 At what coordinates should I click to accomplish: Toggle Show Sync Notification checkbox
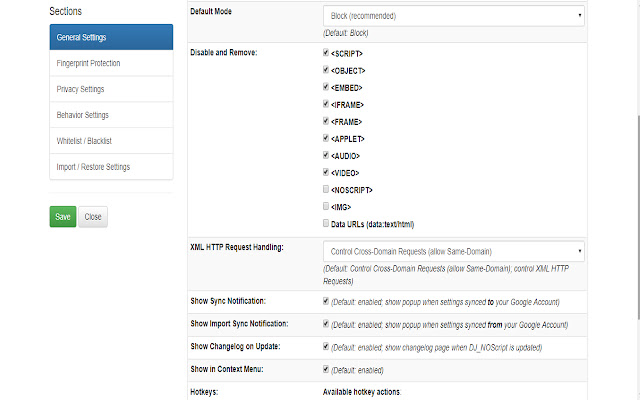pyautogui.click(x=326, y=300)
